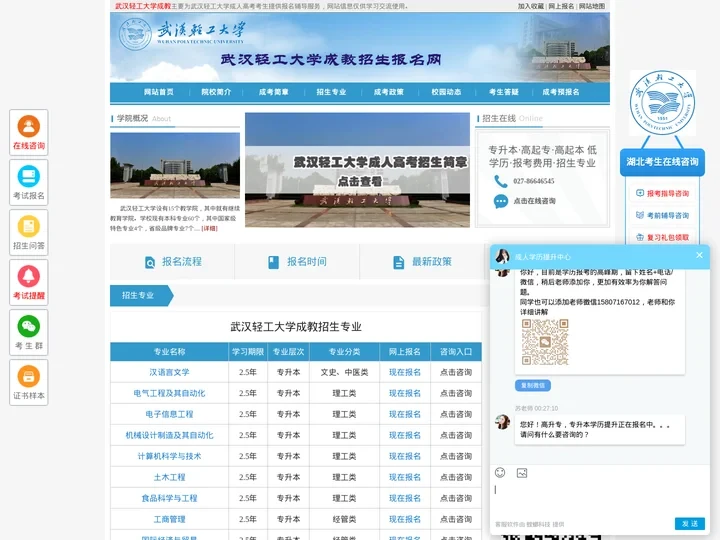Open the 电气工程及其自动化 major link
The height and width of the screenshot is (540, 720).
point(169,394)
